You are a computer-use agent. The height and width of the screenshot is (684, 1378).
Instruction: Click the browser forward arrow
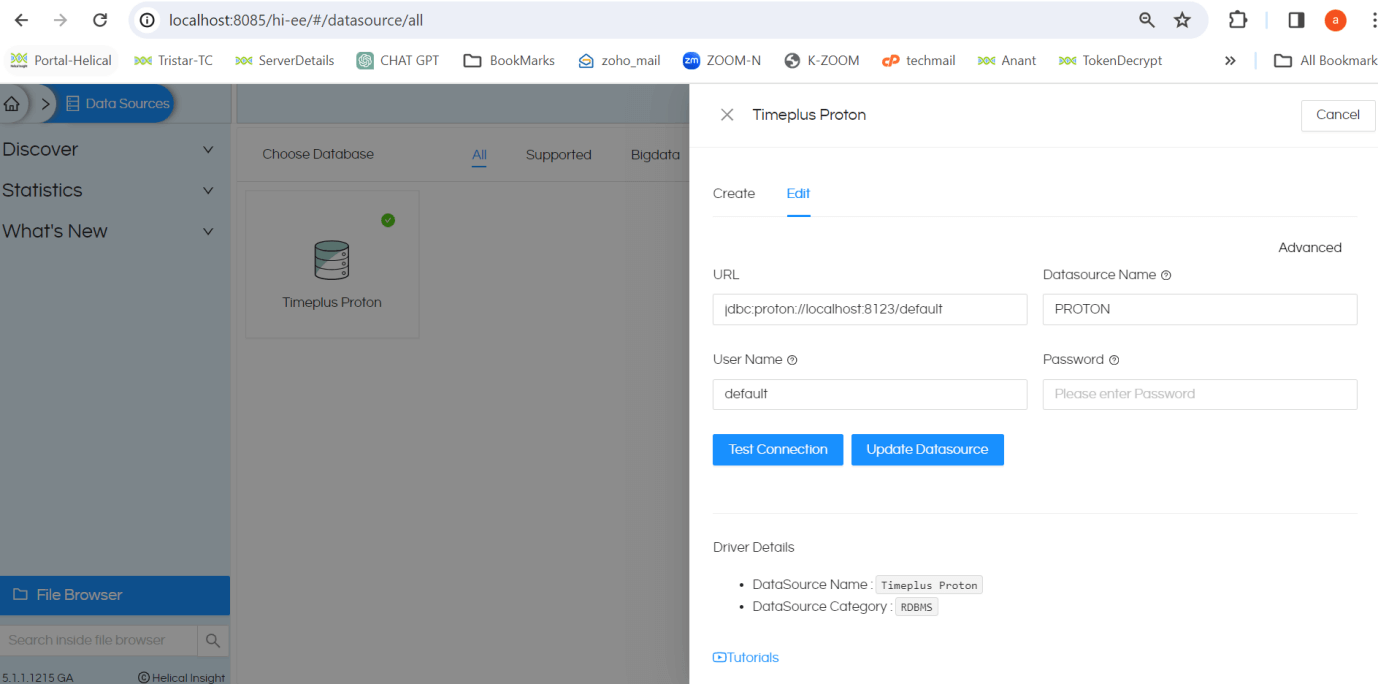coord(60,20)
